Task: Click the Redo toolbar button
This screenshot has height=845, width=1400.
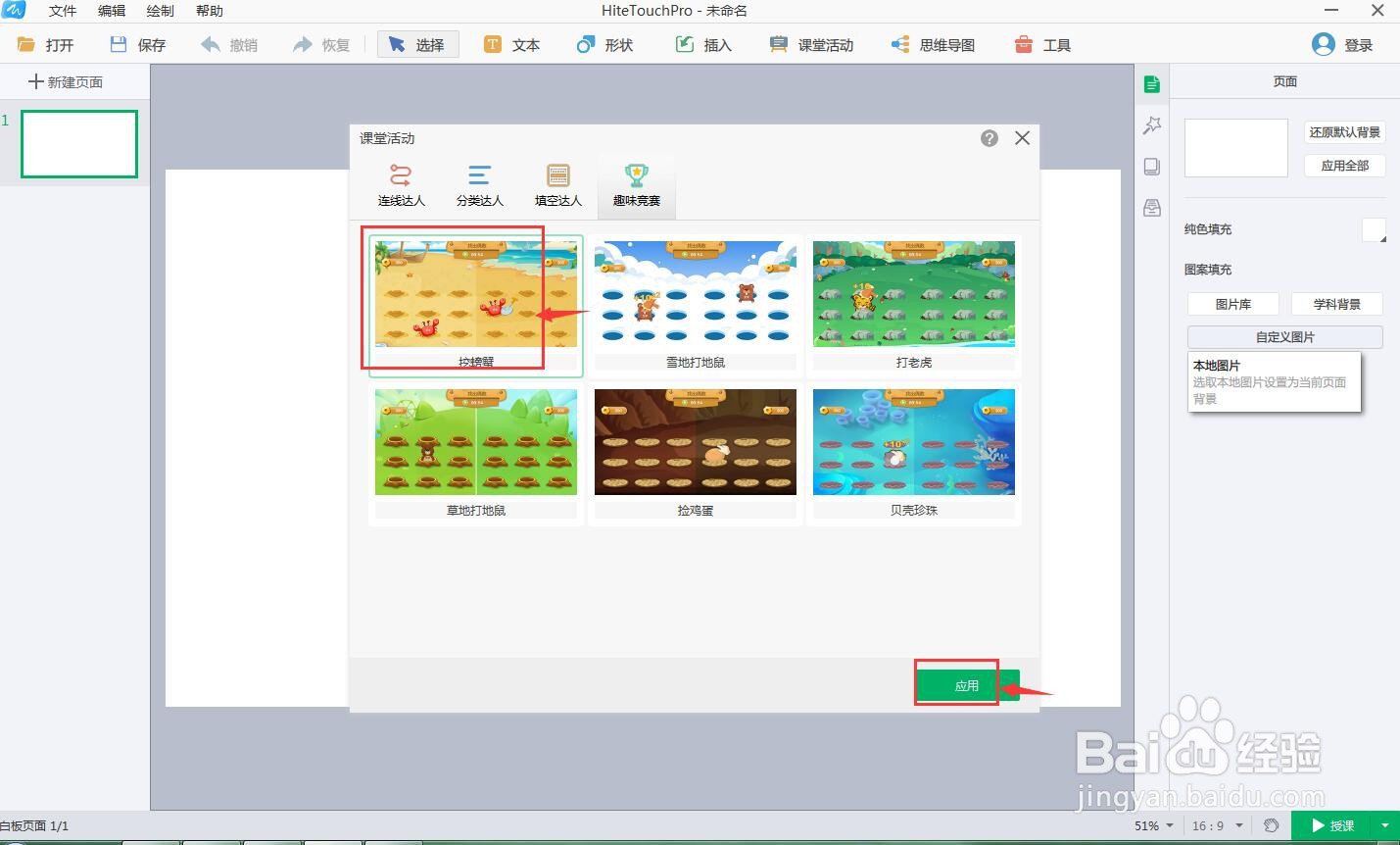Action: (321, 45)
